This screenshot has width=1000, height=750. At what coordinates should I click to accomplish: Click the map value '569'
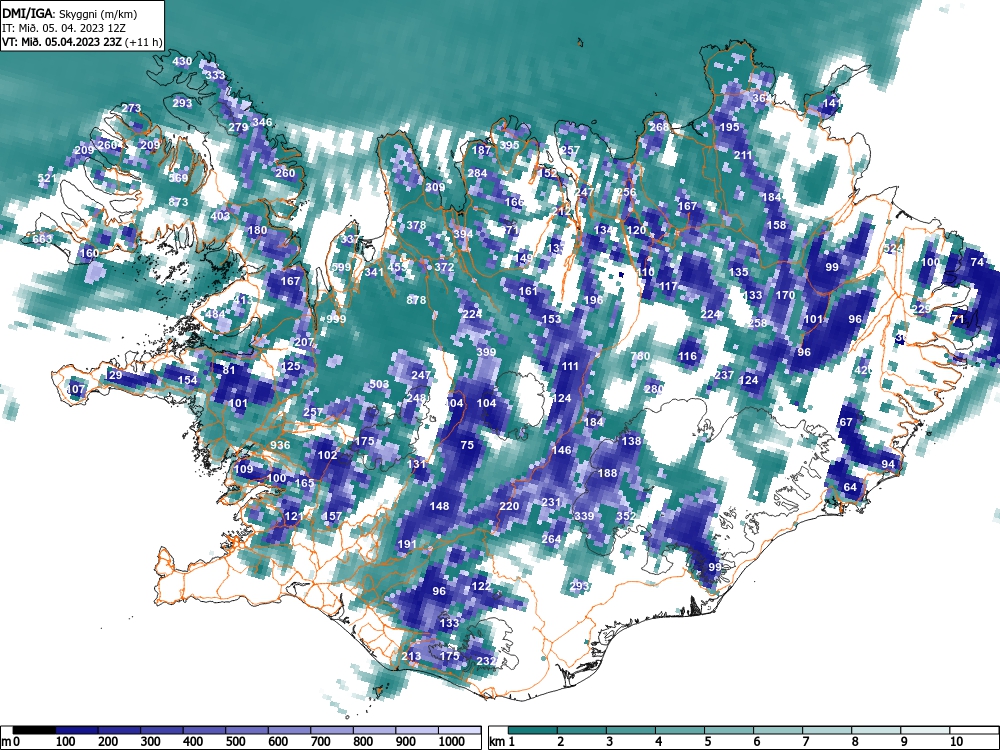pos(179,178)
